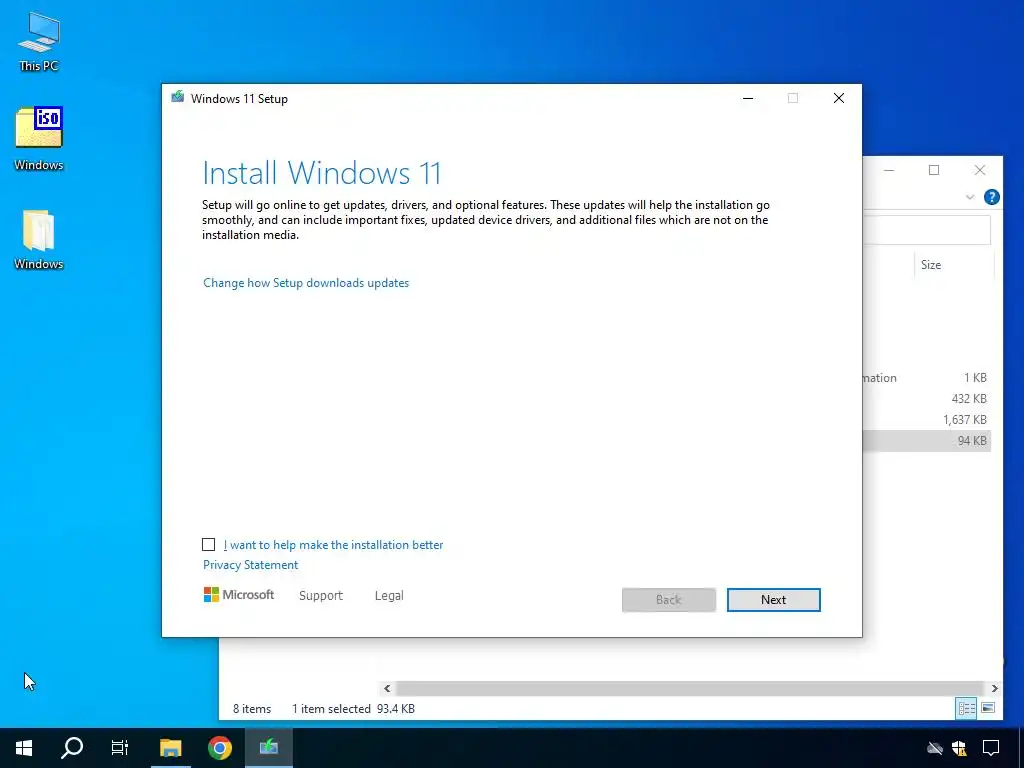Enable 'I want to help make the installation better'
1024x768 pixels.
208,545
